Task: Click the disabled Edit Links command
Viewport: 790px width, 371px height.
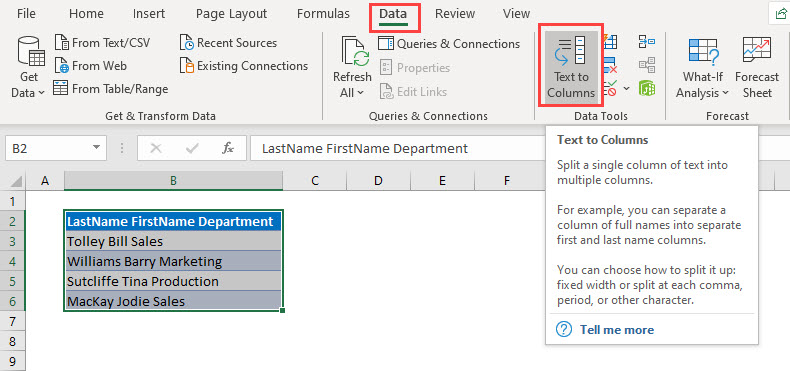Action: 413,92
